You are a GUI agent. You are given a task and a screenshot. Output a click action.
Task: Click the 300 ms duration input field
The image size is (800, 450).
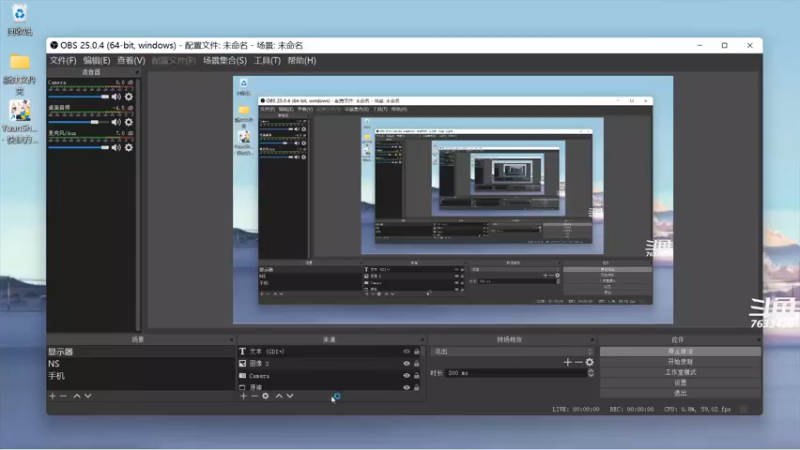516,373
